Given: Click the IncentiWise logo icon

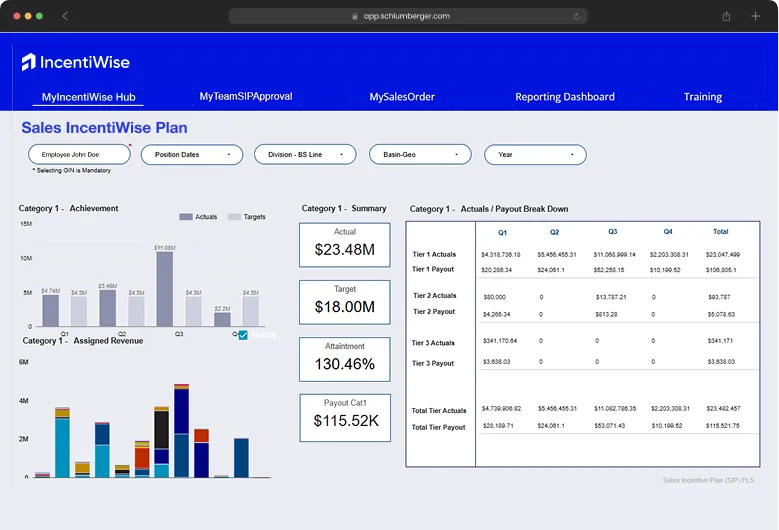Looking at the screenshot, I should tap(28, 62).
